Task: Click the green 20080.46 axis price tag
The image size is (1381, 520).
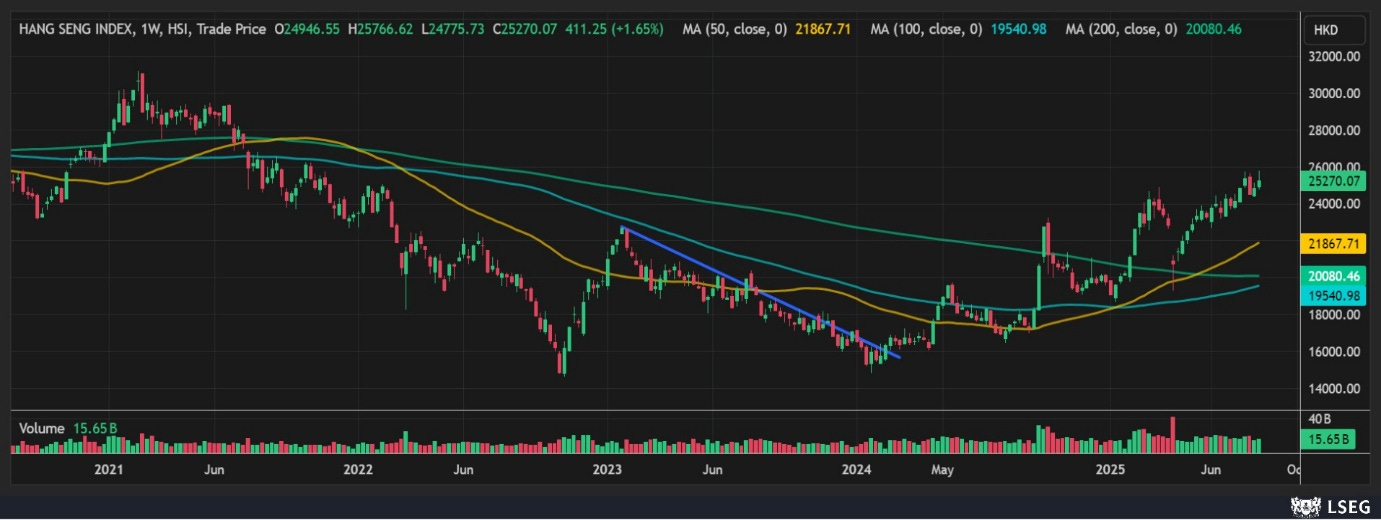Action: 1334,276
